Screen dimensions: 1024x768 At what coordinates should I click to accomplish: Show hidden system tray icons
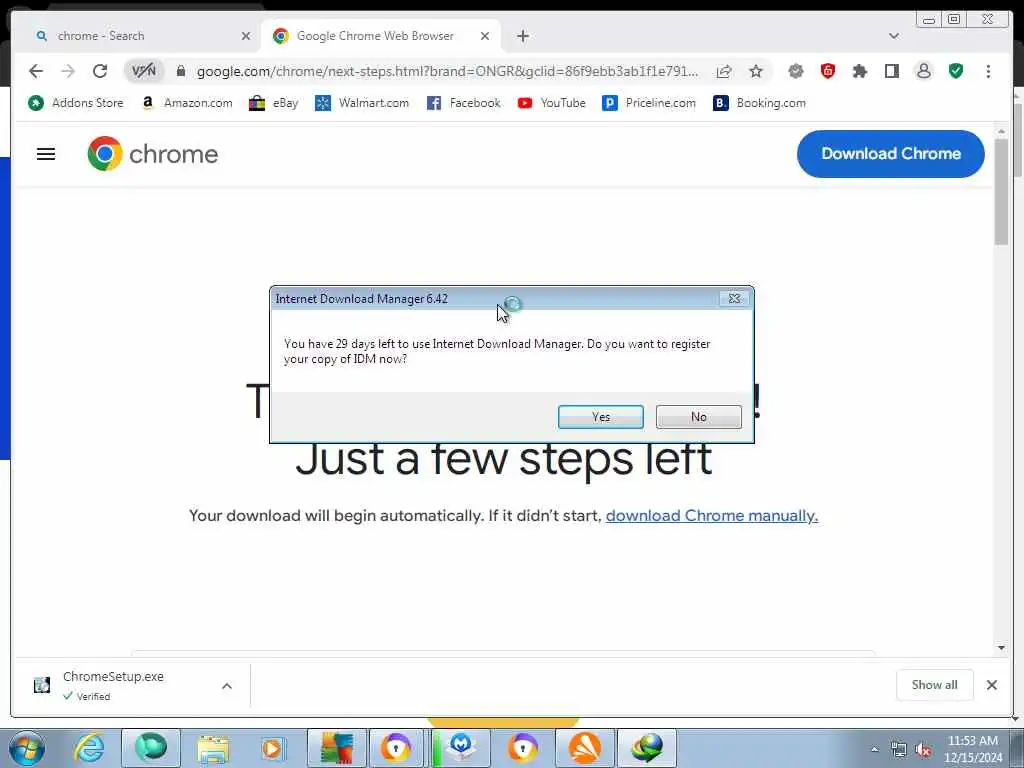[x=874, y=749]
